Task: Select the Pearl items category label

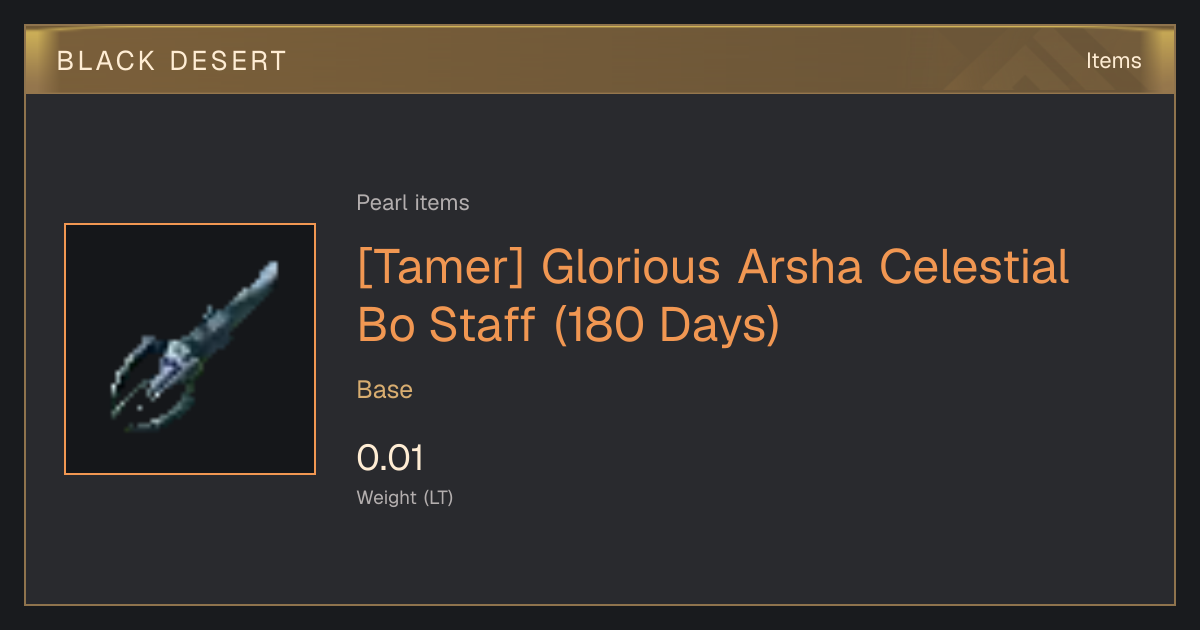Action: pyautogui.click(x=413, y=203)
